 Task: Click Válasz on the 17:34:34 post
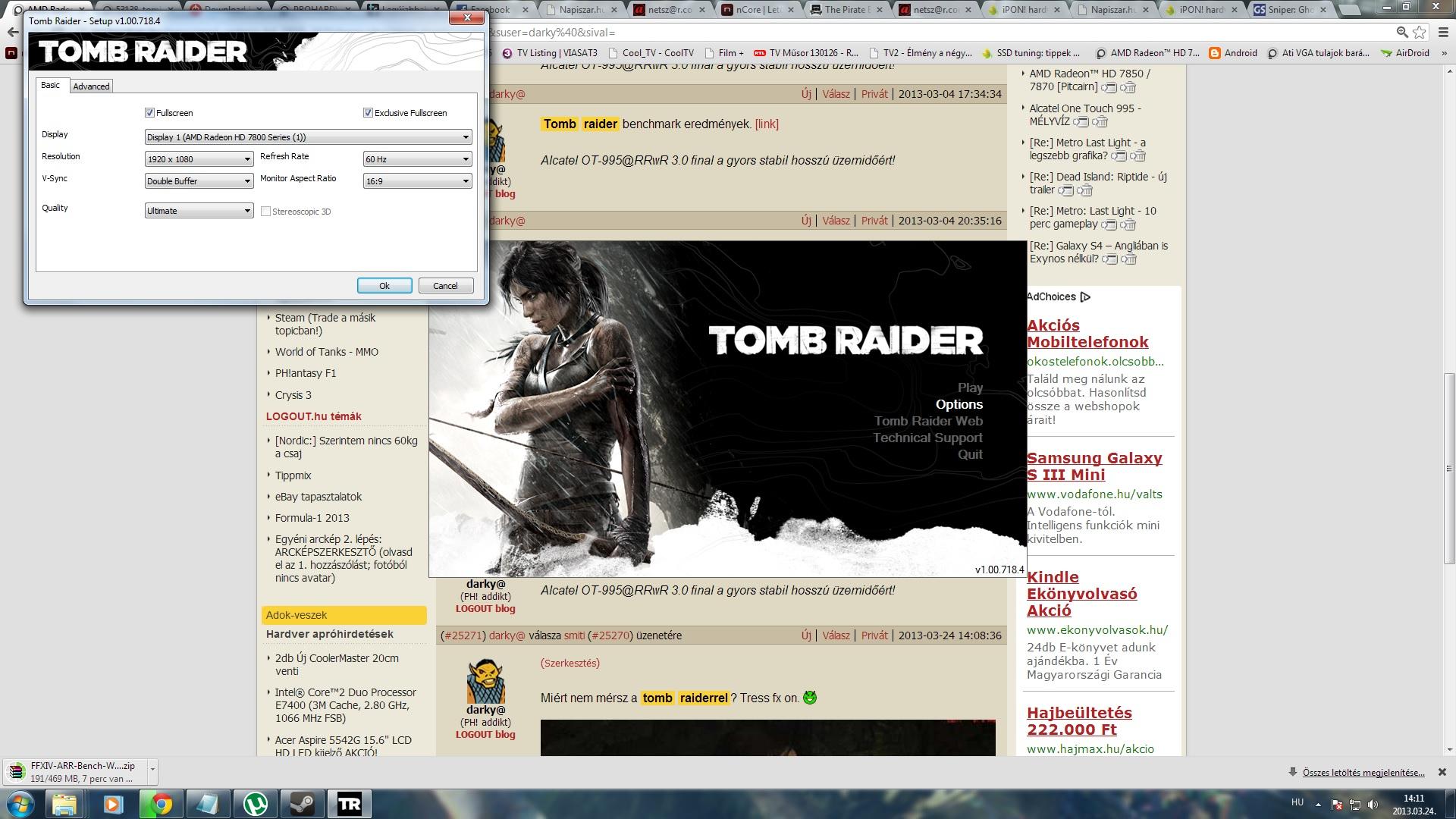point(836,94)
